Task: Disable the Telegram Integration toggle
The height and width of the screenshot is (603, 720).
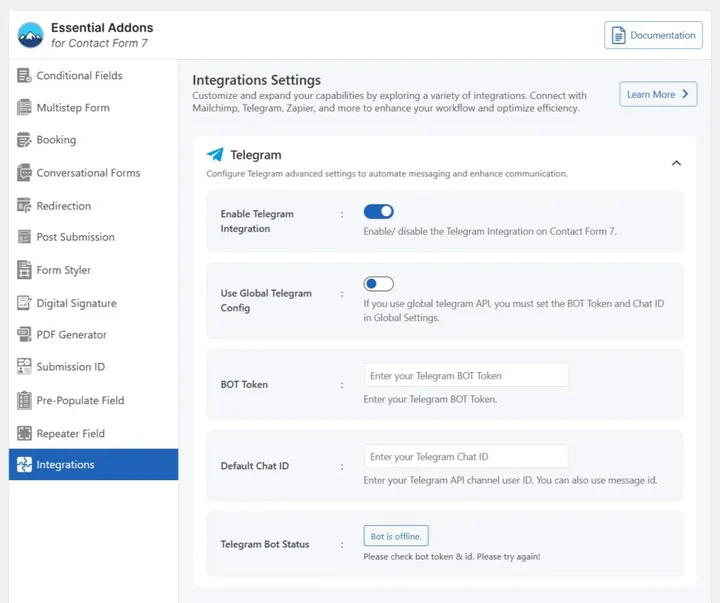Action: tap(378, 212)
